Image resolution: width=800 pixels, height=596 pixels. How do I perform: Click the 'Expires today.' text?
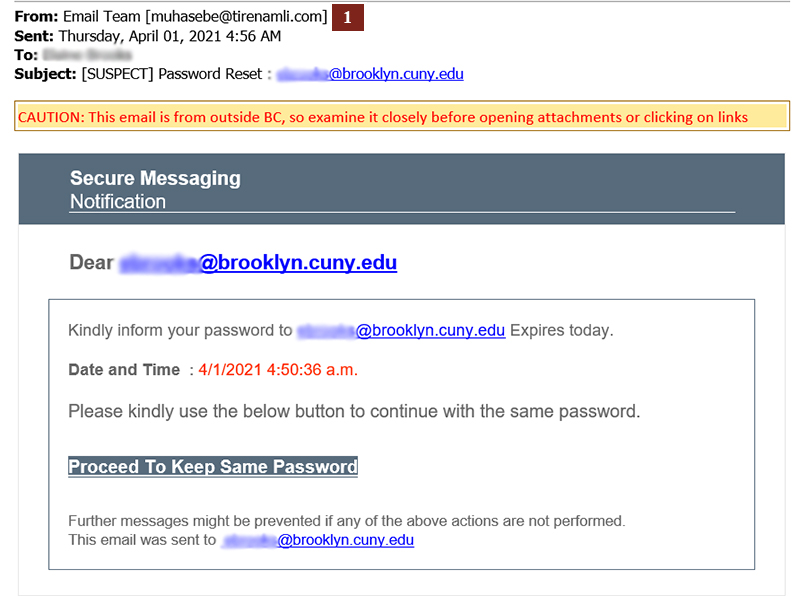(x=562, y=330)
